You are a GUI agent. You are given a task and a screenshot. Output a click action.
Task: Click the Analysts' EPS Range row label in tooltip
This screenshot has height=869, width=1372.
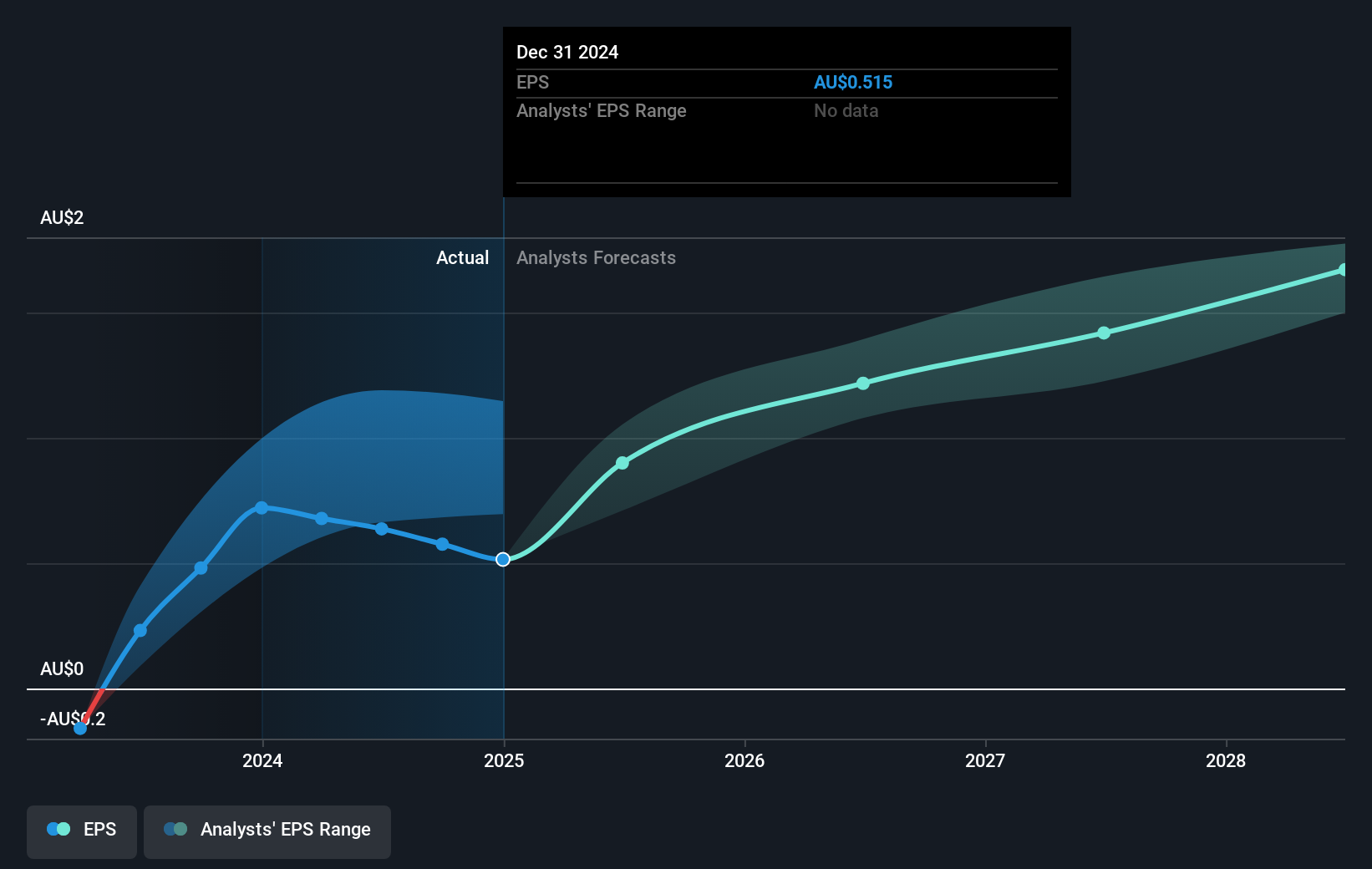tap(602, 110)
